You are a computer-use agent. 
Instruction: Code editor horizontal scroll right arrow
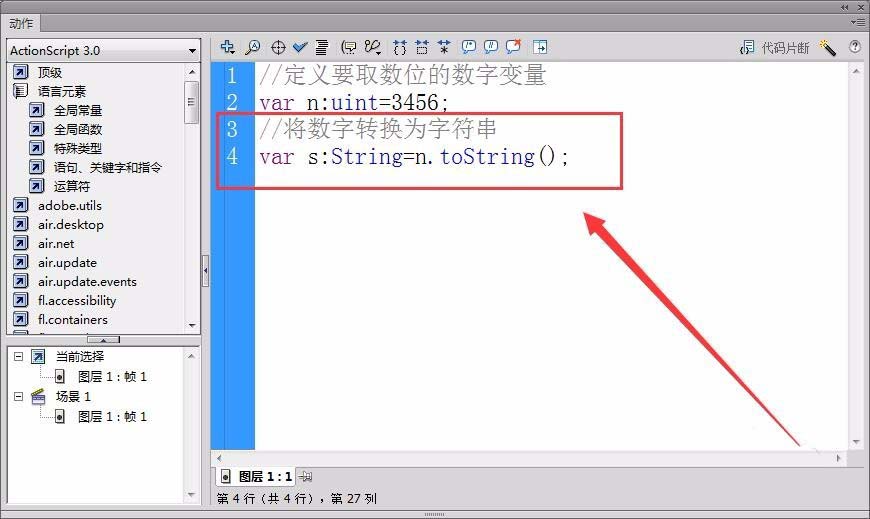838,458
